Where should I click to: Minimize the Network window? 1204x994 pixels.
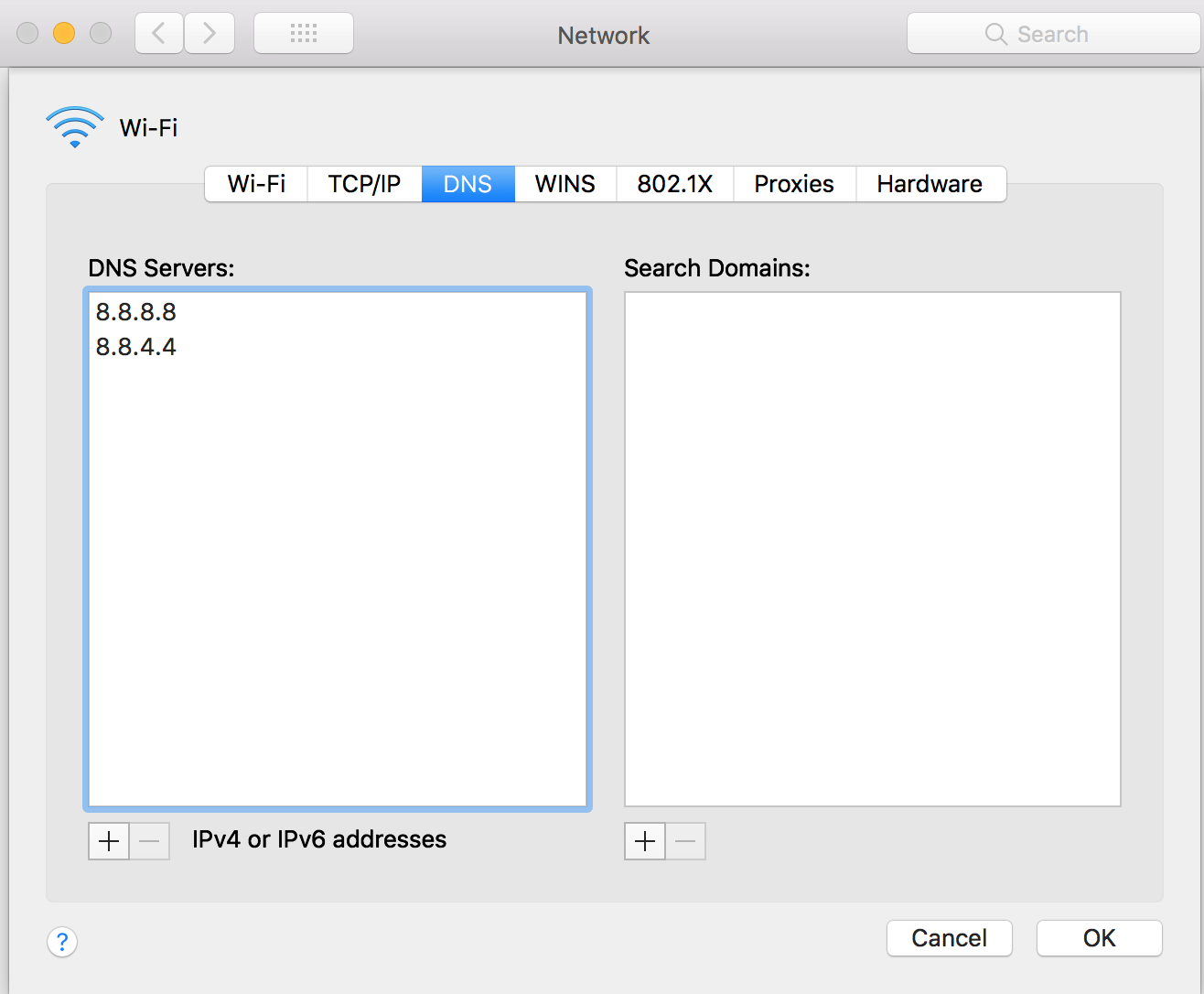(x=64, y=34)
